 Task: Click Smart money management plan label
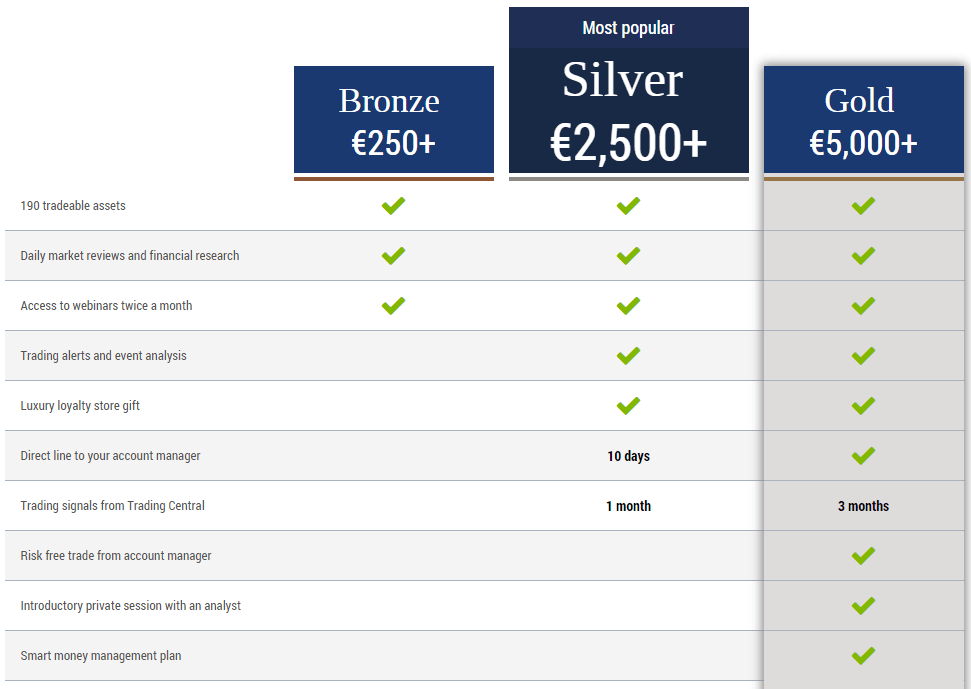point(101,656)
